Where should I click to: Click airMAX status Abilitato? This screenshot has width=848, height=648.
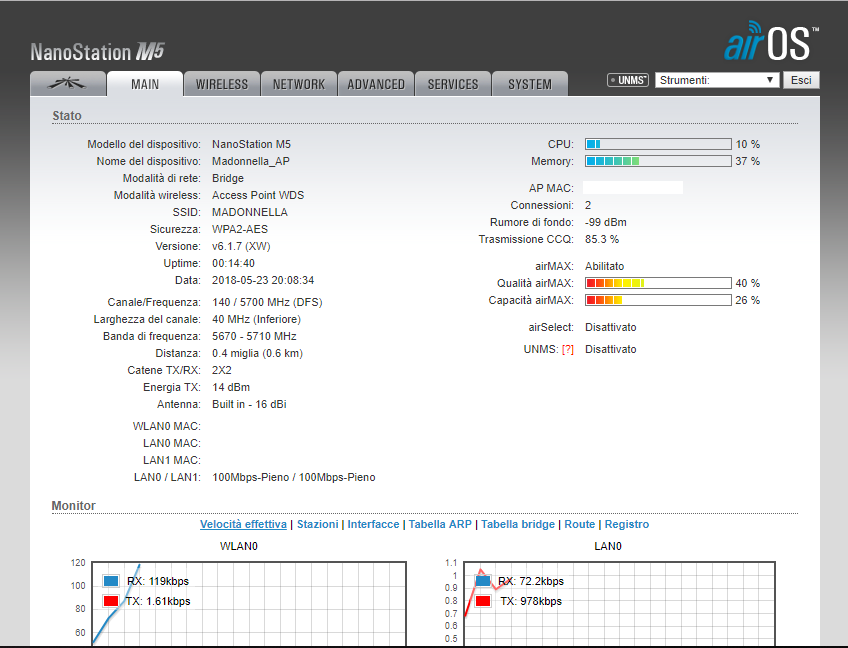click(605, 266)
